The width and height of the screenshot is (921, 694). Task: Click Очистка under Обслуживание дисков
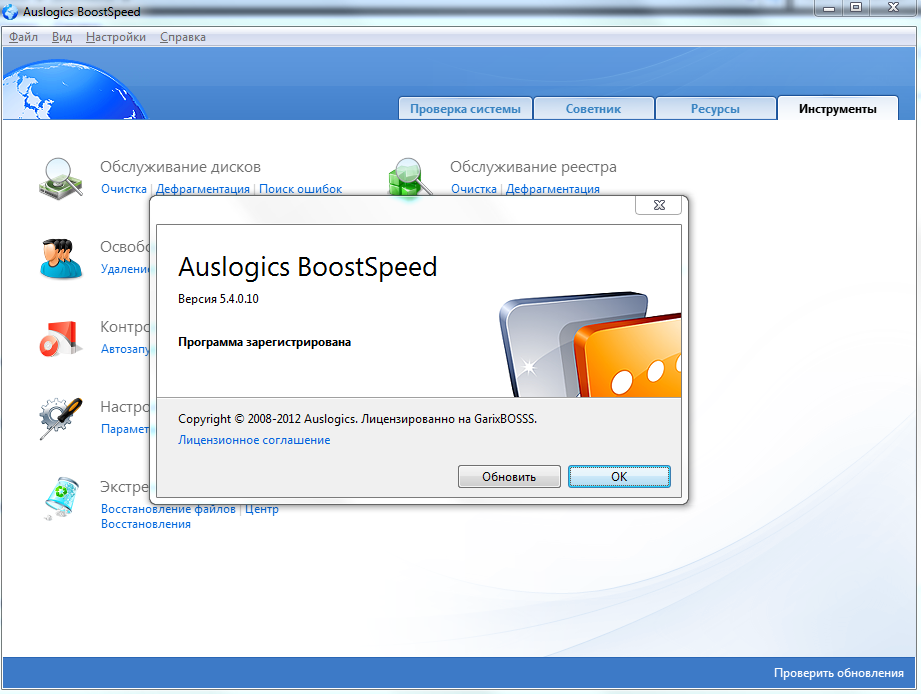click(124, 189)
